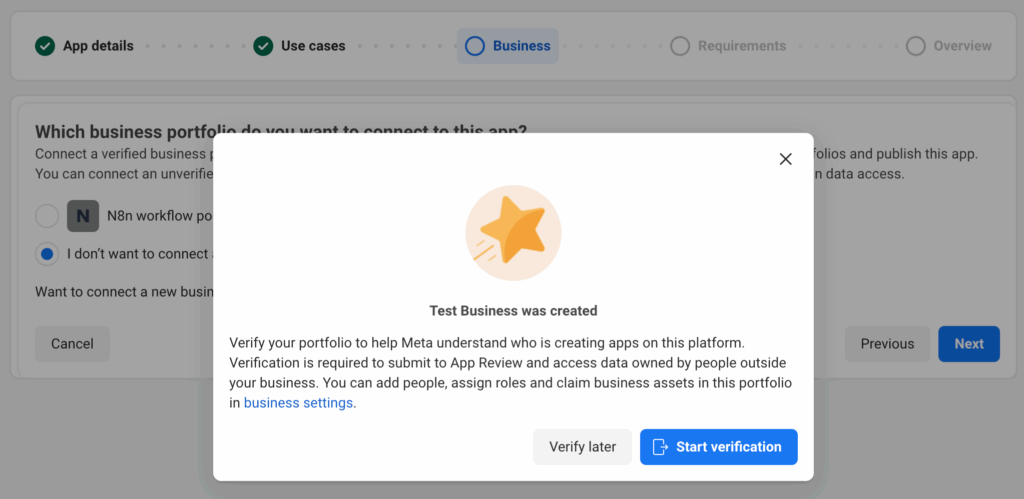Image resolution: width=1024 pixels, height=499 pixels.
Task: Click the N8n portfolio "N" avatar icon
Action: point(83,216)
